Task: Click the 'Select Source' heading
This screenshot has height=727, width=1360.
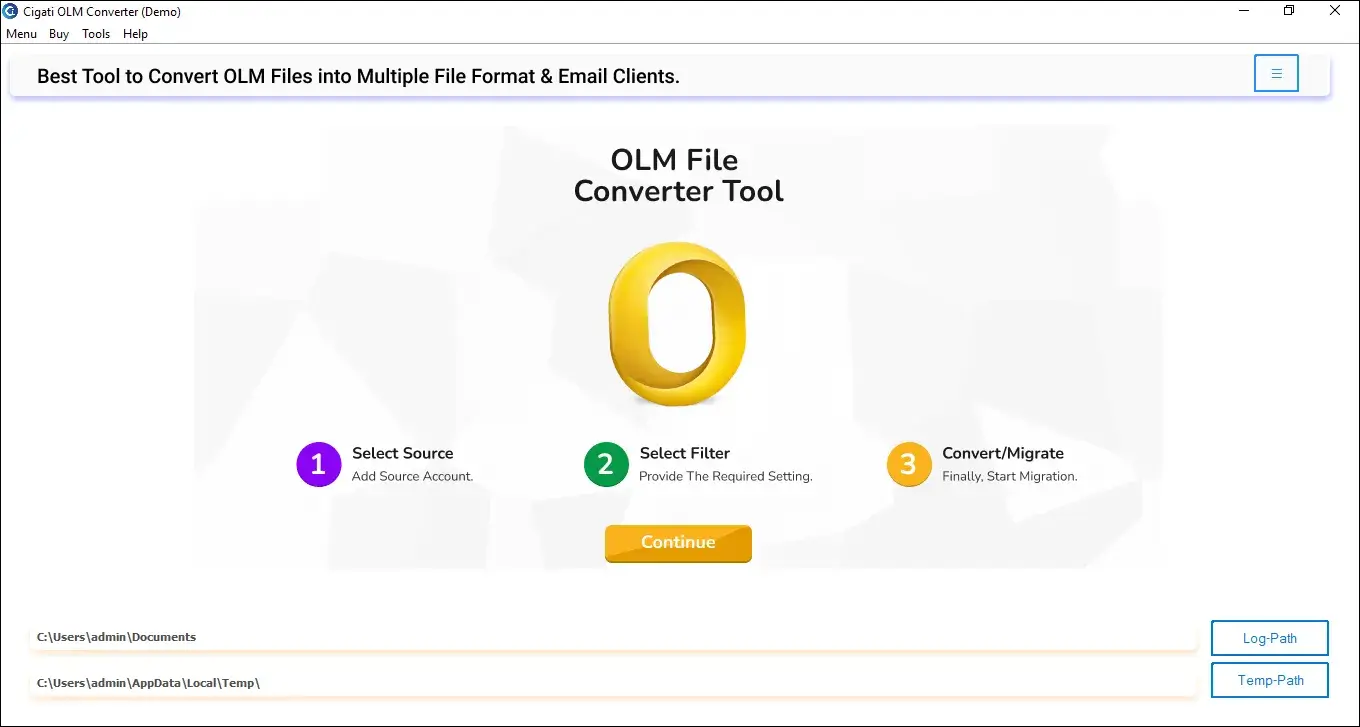Action: pyautogui.click(x=402, y=453)
